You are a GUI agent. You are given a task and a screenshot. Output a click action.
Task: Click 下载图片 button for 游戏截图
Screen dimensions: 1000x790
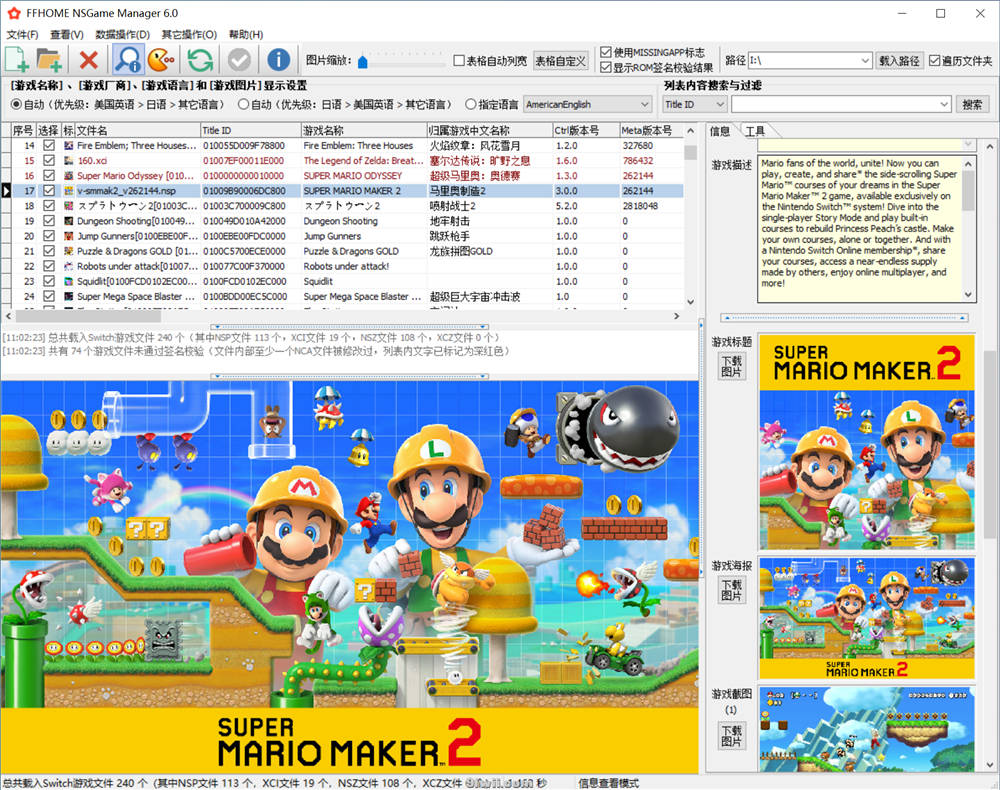coord(732,735)
